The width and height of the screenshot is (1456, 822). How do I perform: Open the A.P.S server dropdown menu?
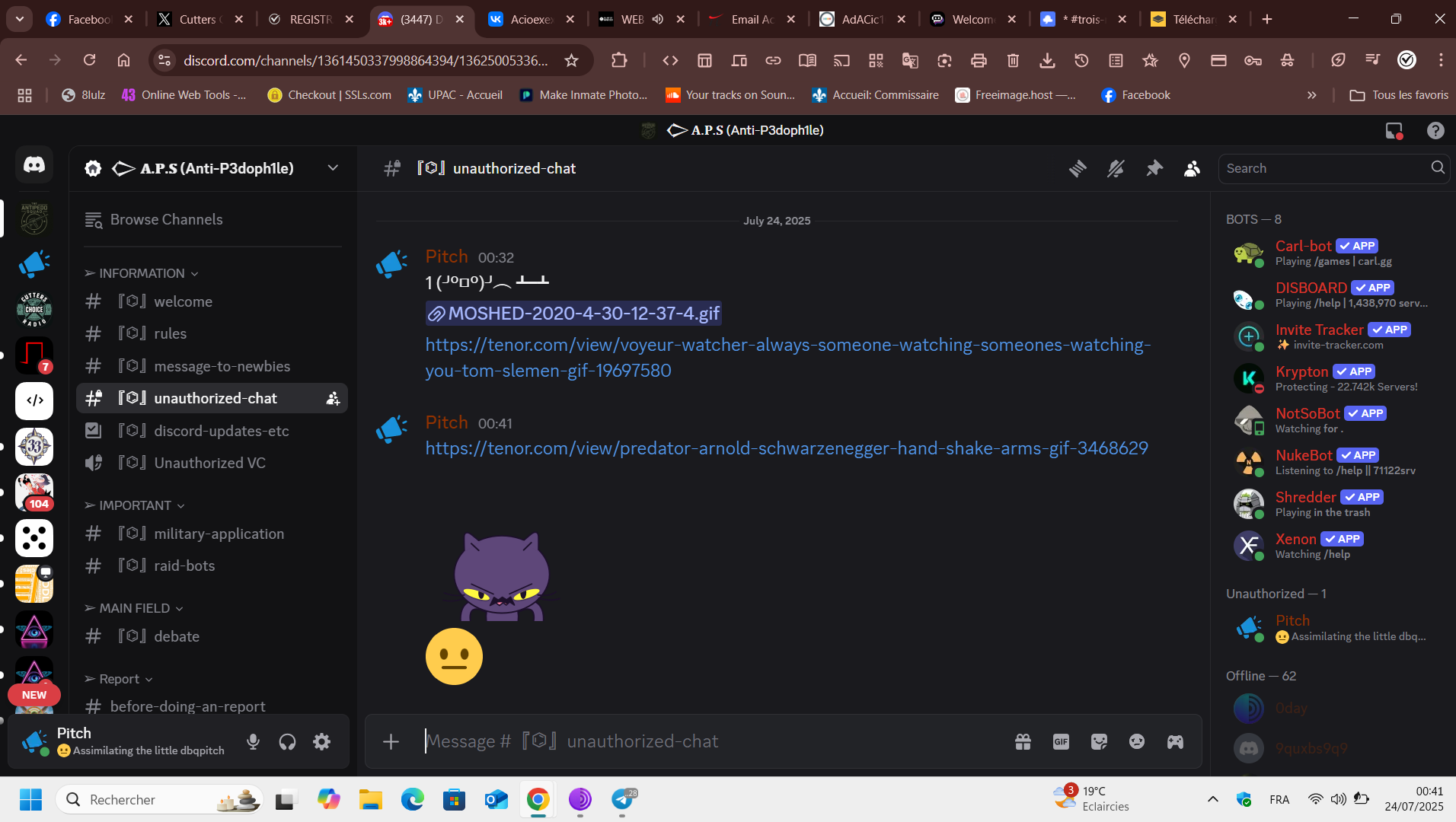[333, 168]
